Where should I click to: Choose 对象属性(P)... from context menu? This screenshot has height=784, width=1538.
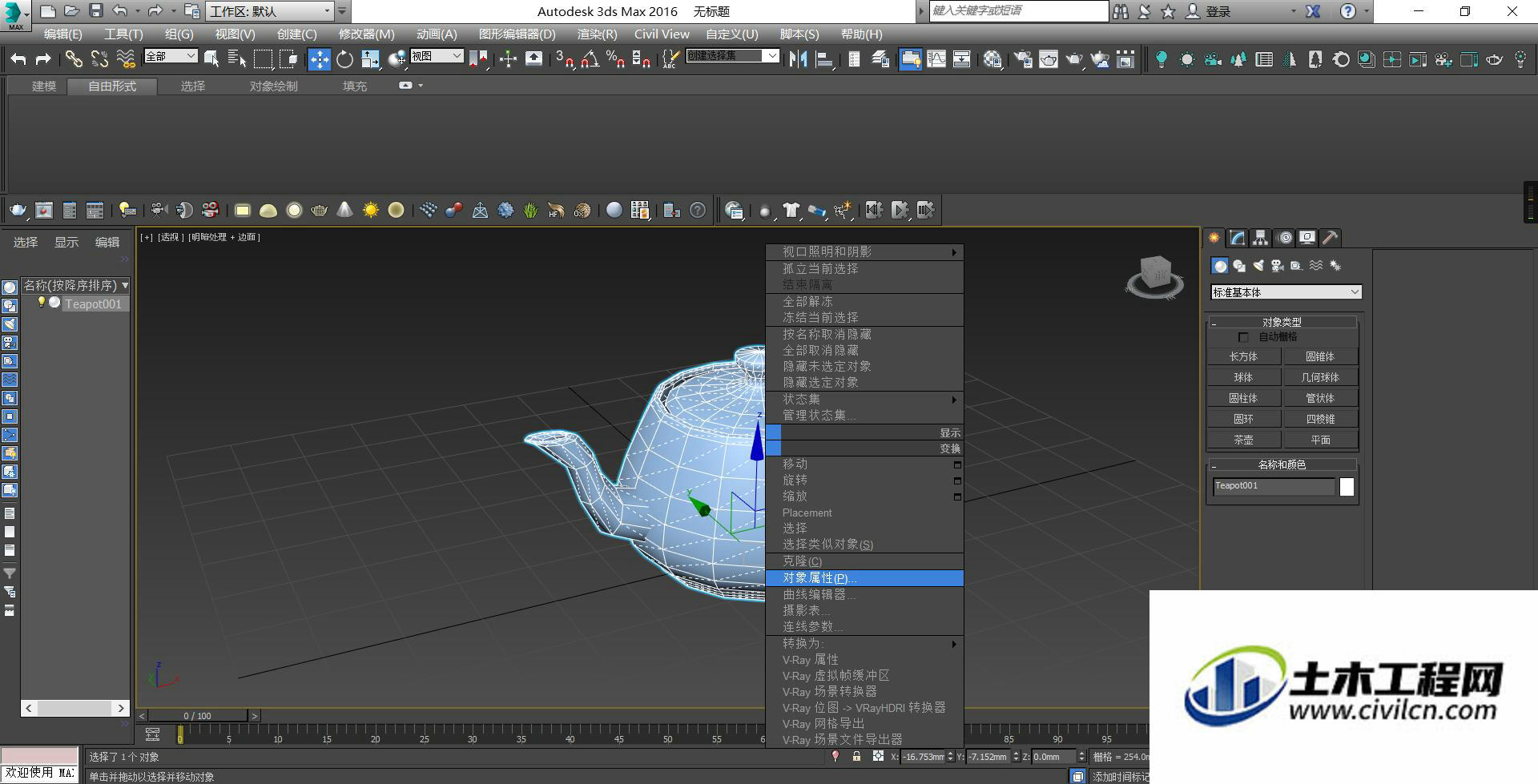(x=864, y=578)
